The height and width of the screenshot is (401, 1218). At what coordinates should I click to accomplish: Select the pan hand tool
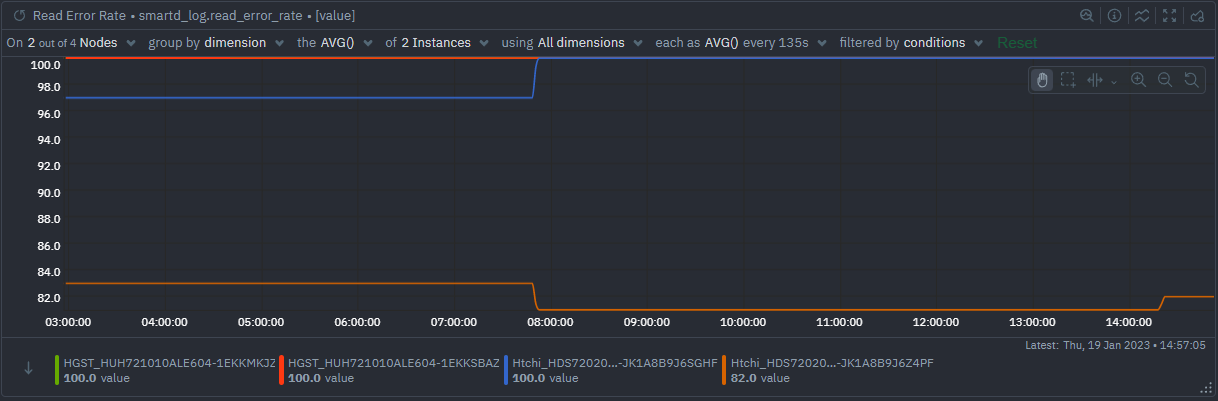(1042, 80)
